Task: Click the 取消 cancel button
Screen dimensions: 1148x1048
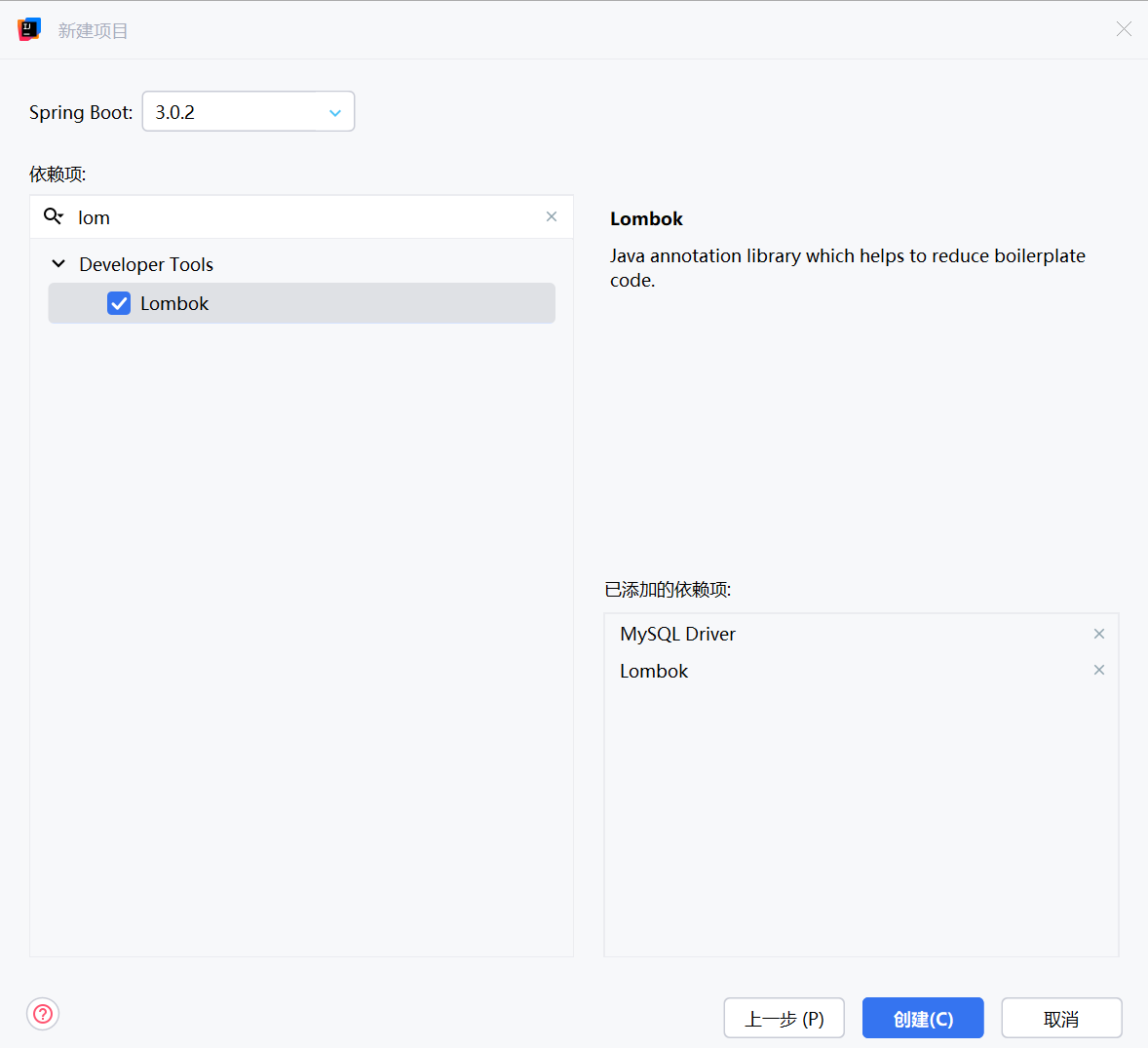Action: pyautogui.click(x=1061, y=1018)
